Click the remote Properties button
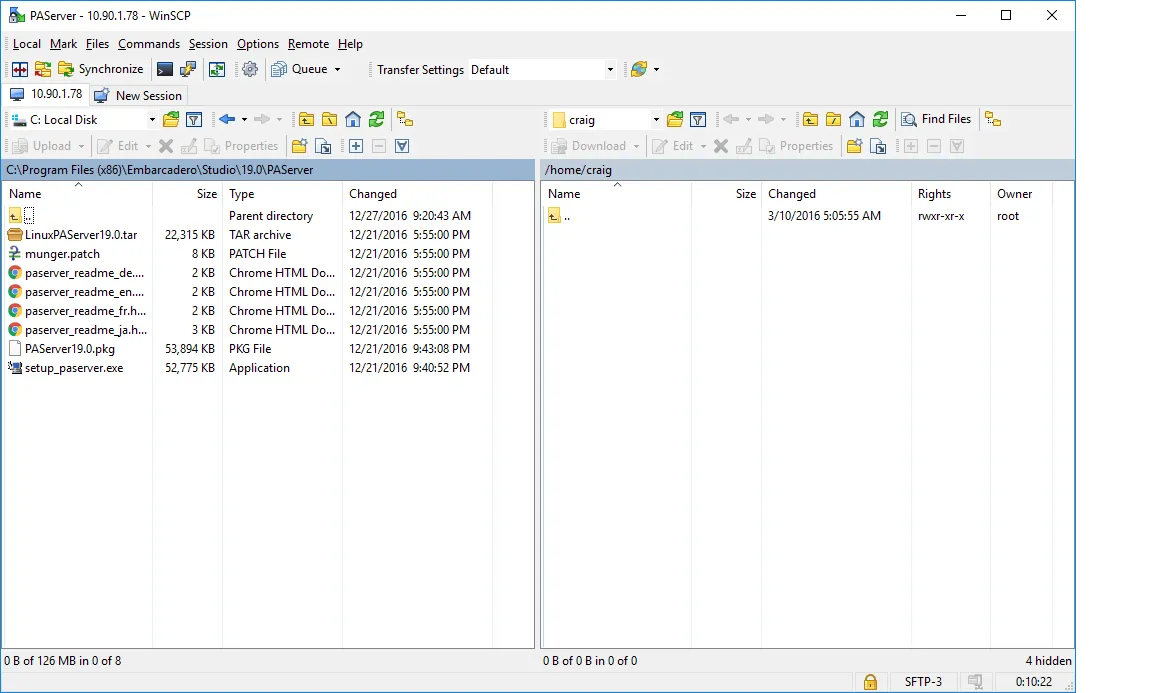Screen dimensions: 1152x693 pyautogui.click(x=796, y=146)
